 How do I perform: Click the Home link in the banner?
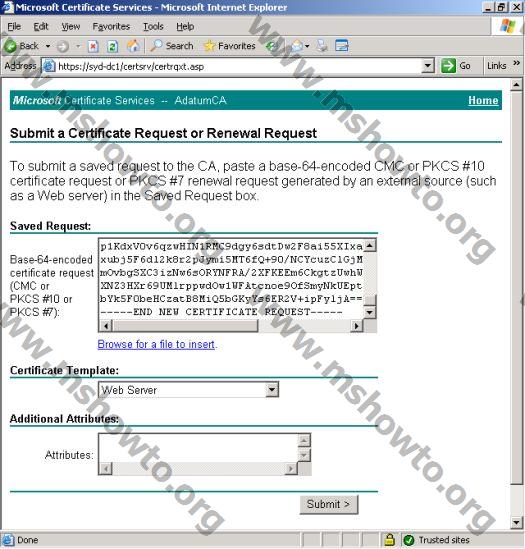pos(483,100)
